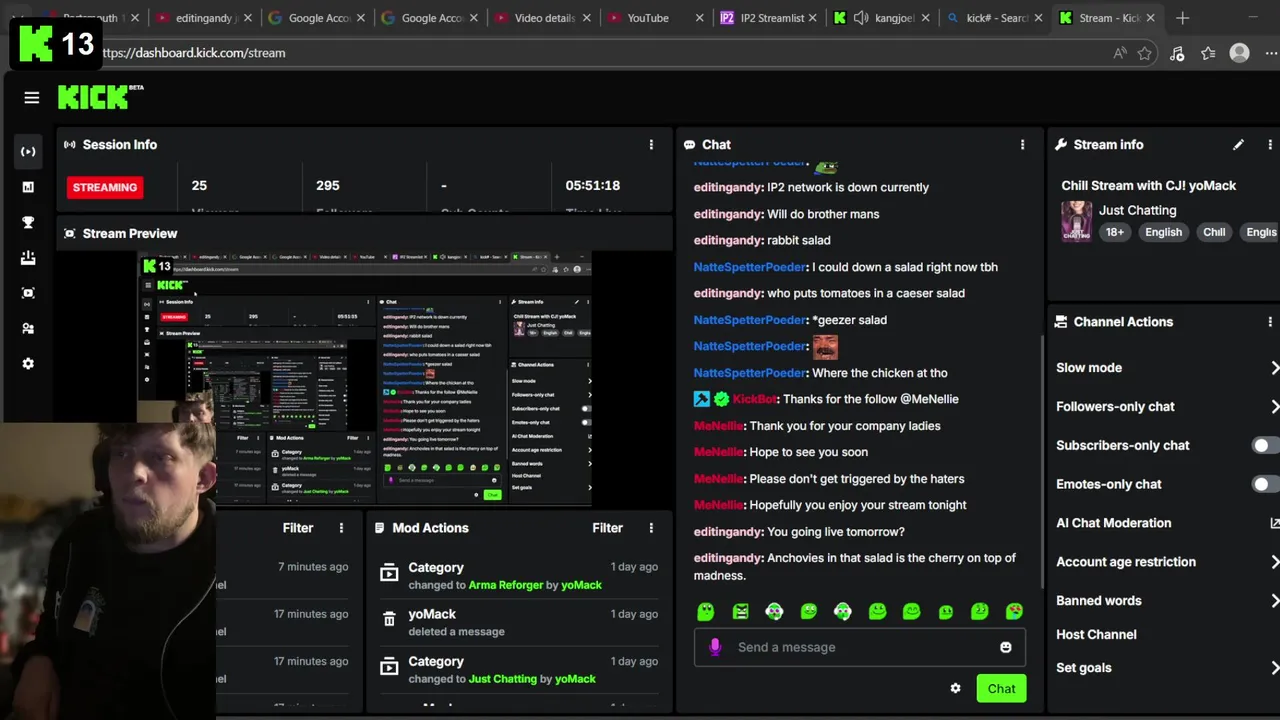Image resolution: width=1280 pixels, height=720 pixels.
Task: Edit stream info with the pencil icon
Action: tap(1238, 145)
